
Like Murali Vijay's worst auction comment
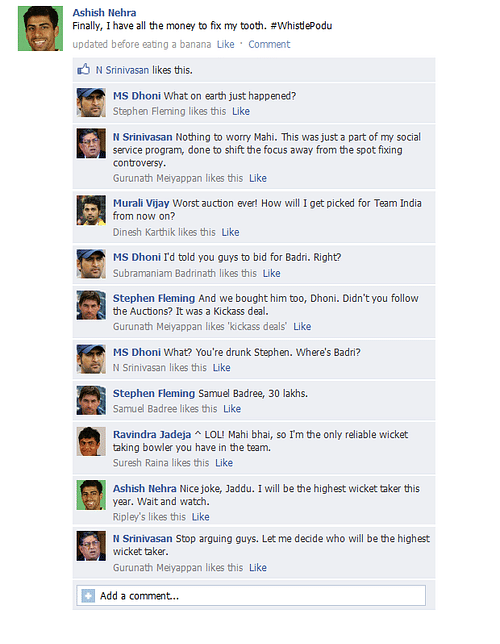pyautogui.click(x=230, y=232)
